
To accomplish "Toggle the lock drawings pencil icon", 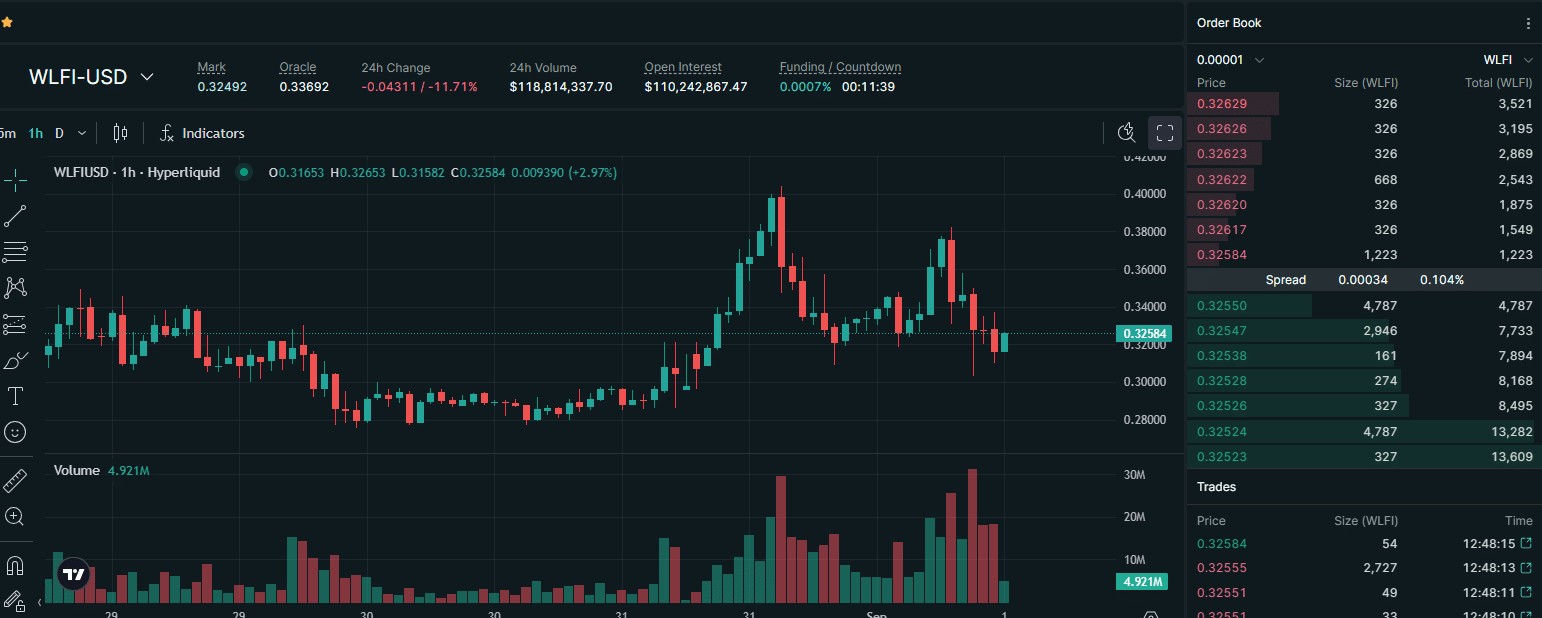I will point(15,601).
